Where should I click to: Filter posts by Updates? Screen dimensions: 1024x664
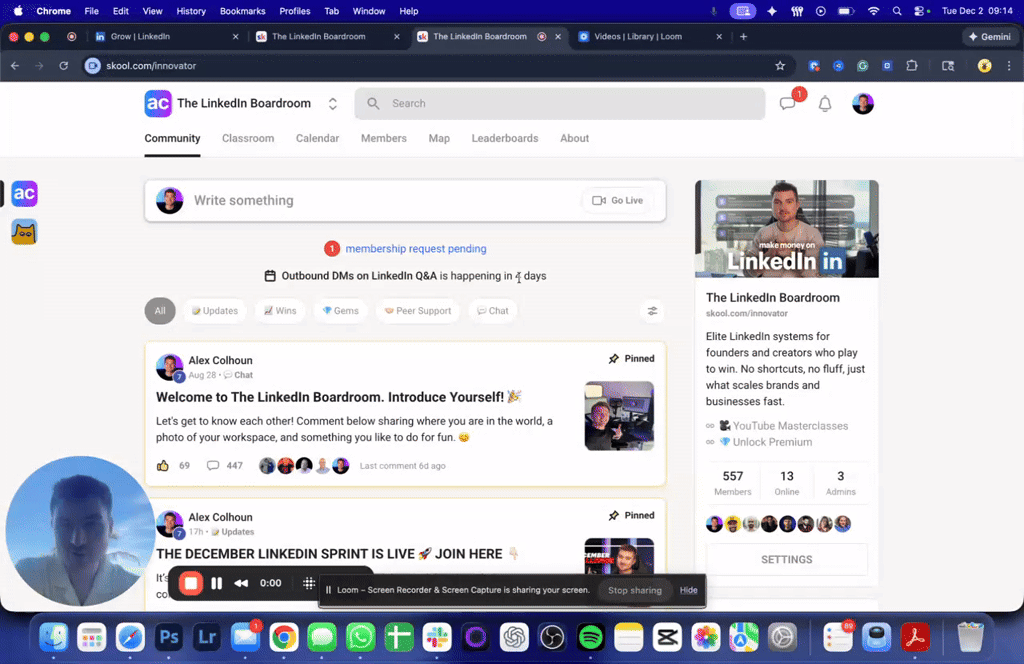(215, 311)
